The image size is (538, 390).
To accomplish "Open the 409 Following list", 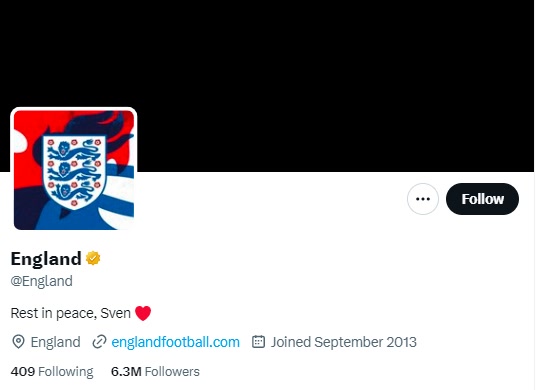I will pos(52,371).
